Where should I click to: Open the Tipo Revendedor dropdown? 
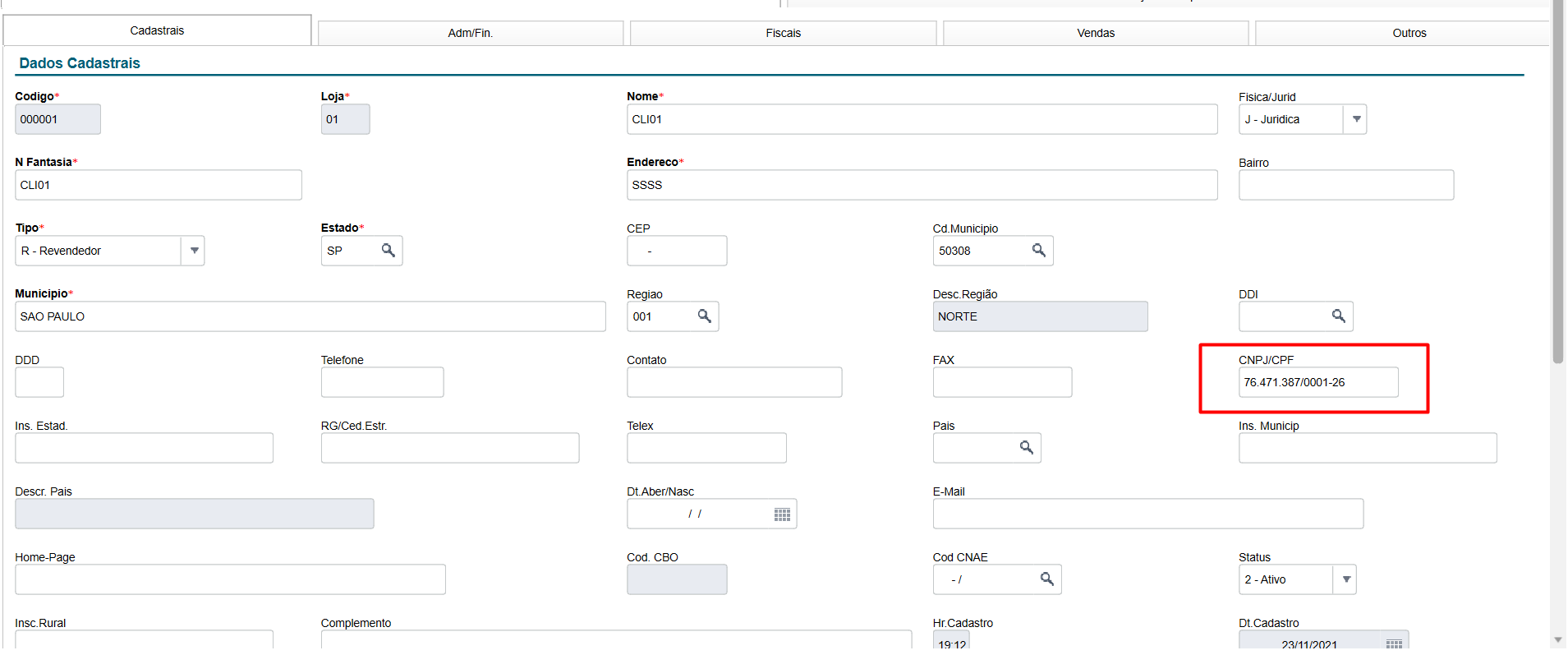pos(194,251)
